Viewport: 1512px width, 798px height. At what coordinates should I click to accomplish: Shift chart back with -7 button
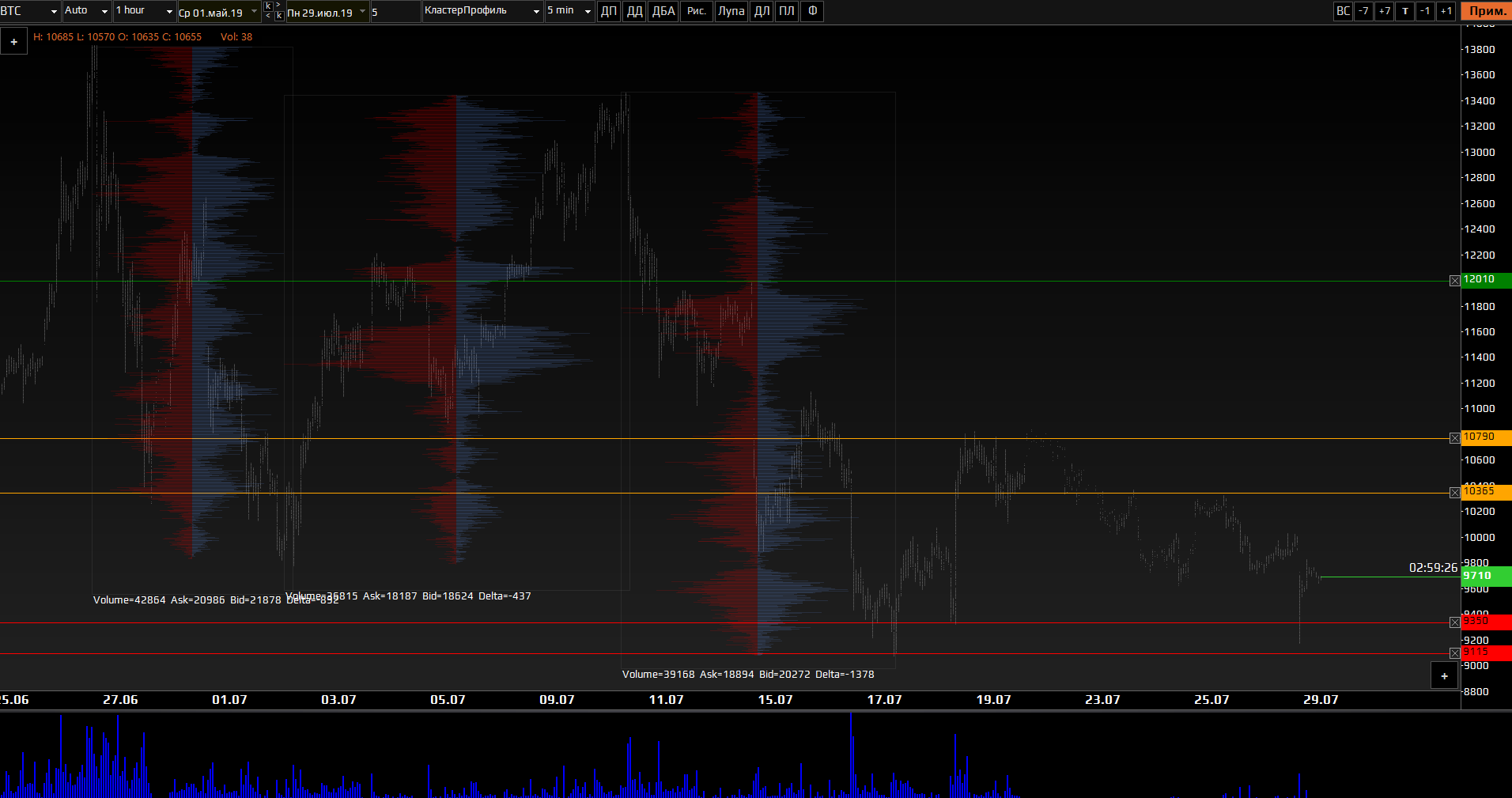[1363, 11]
